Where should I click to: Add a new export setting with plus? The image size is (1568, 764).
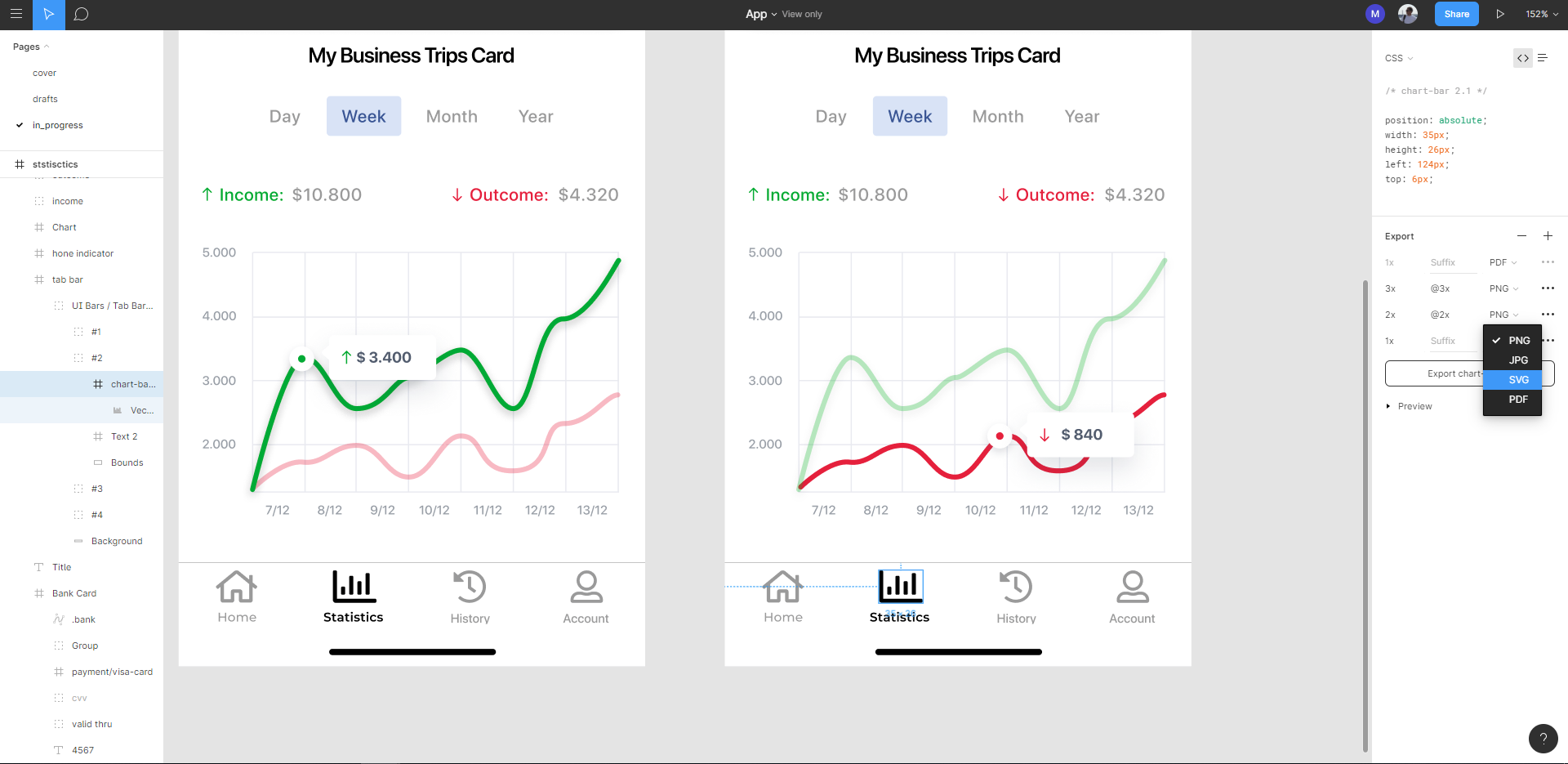(x=1548, y=236)
